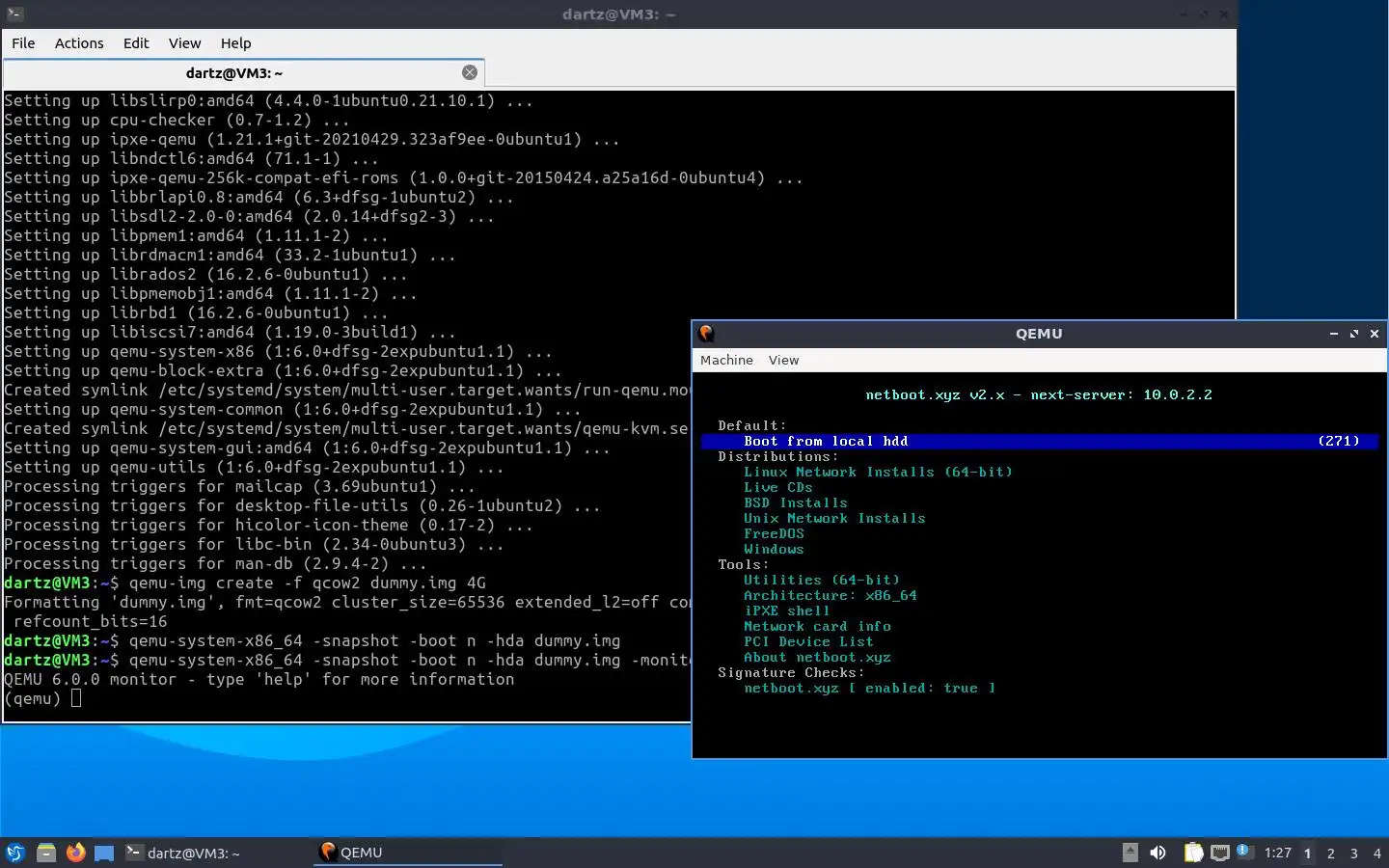Switch to virtual desktop 1
The width and height of the screenshot is (1389, 868).
(x=1308, y=854)
